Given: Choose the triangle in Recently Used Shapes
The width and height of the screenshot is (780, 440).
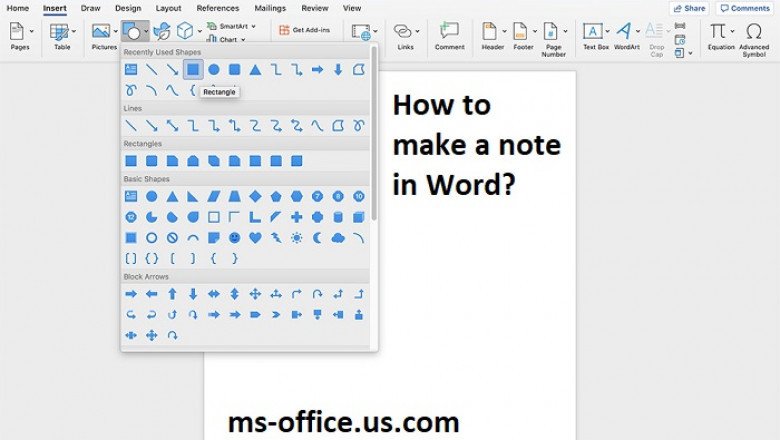Looking at the screenshot, I should [x=255, y=70].
